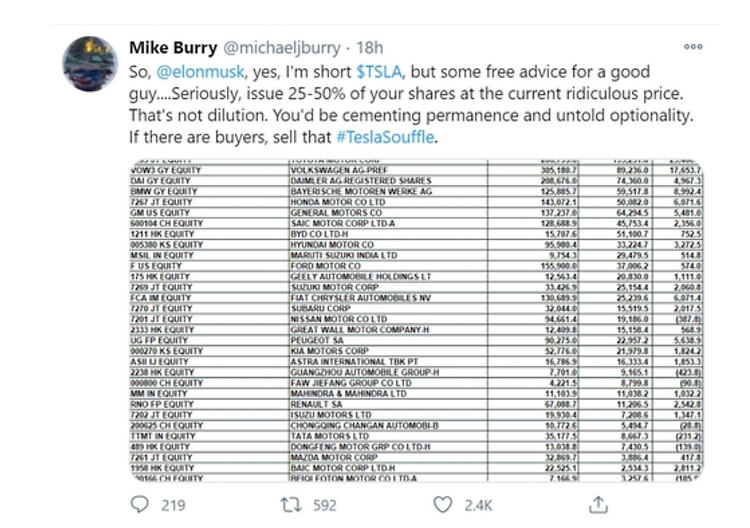Open the three-dot more options menu
Viewport: 750px width, 528px height.
click(693, 46)
